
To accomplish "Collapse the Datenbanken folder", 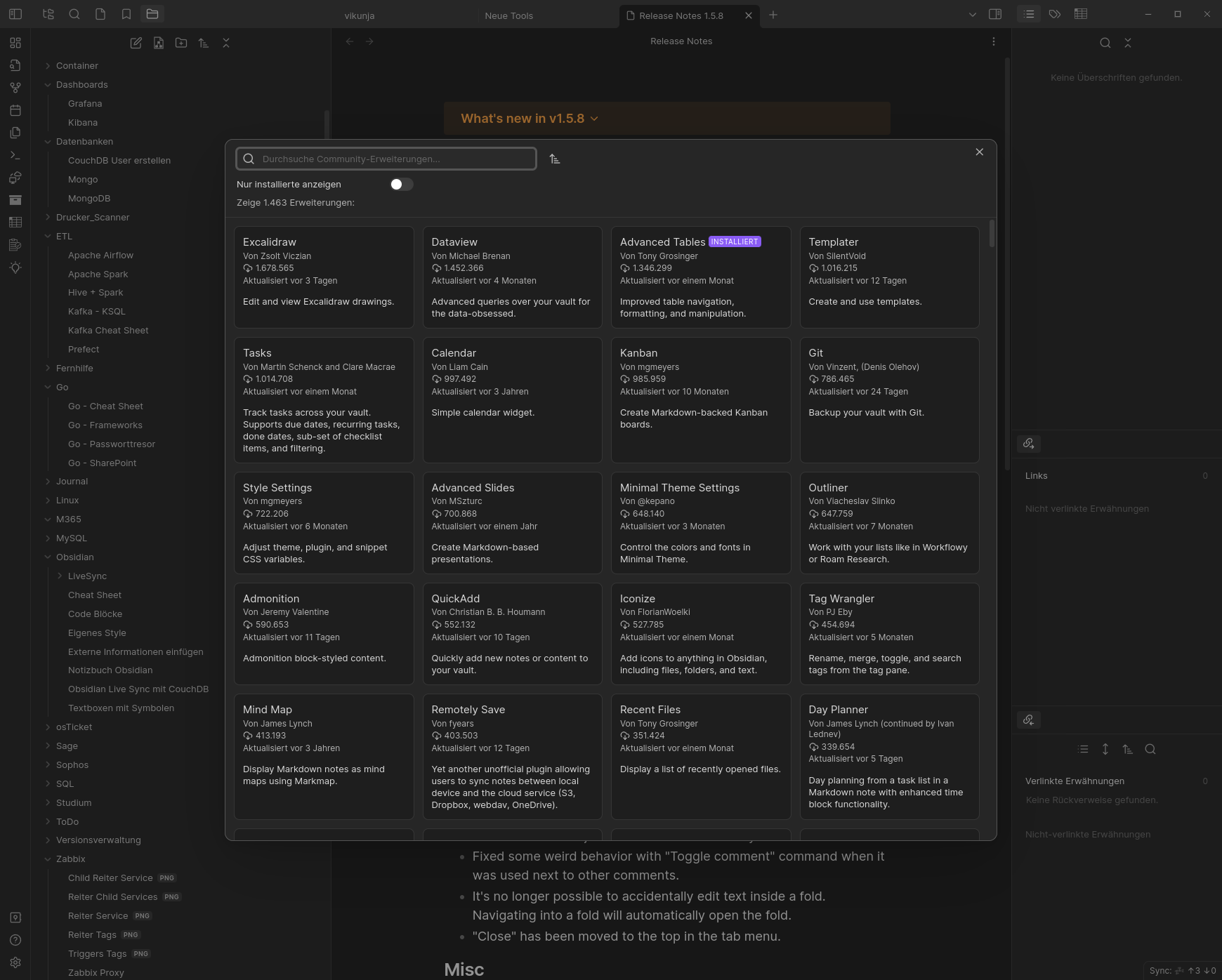I will point(48,142).
